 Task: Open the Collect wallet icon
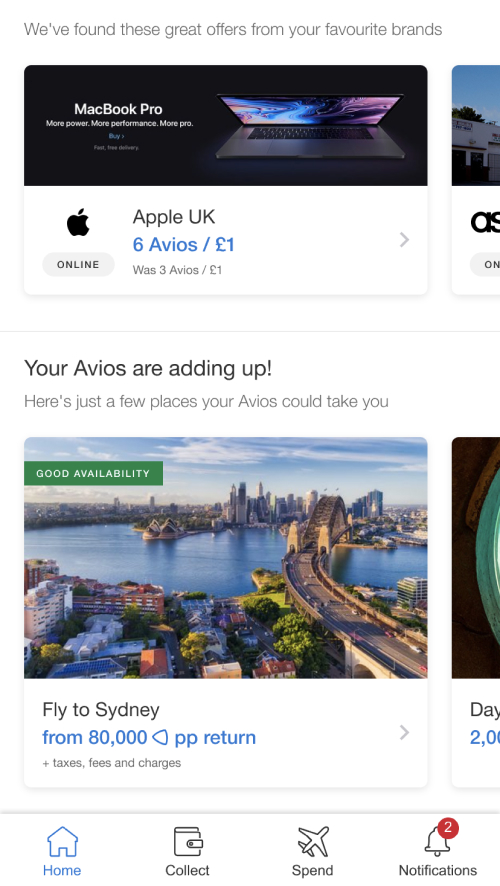188,841
